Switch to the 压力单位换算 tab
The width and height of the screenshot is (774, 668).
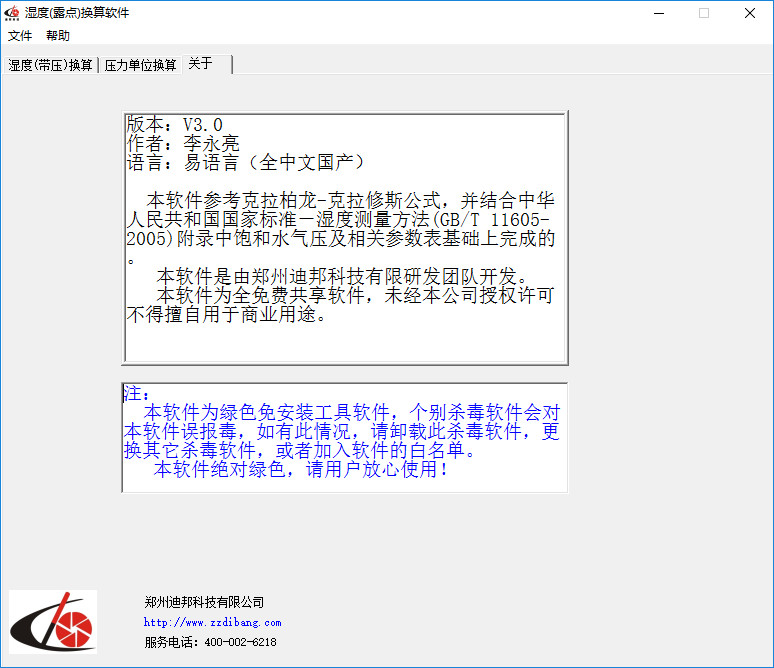pos(140,65)
